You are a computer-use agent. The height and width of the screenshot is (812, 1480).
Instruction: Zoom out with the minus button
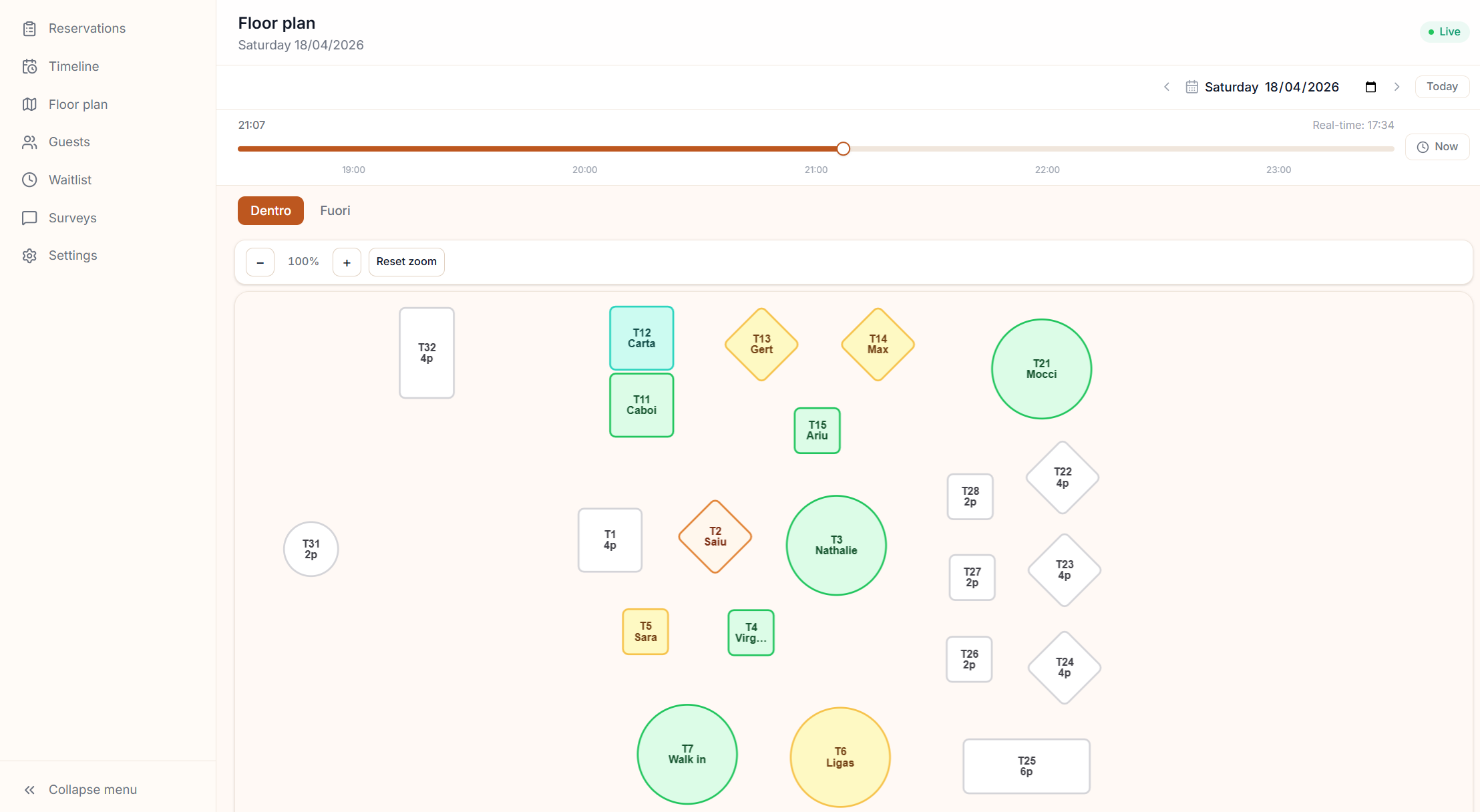tap(260, 262)
